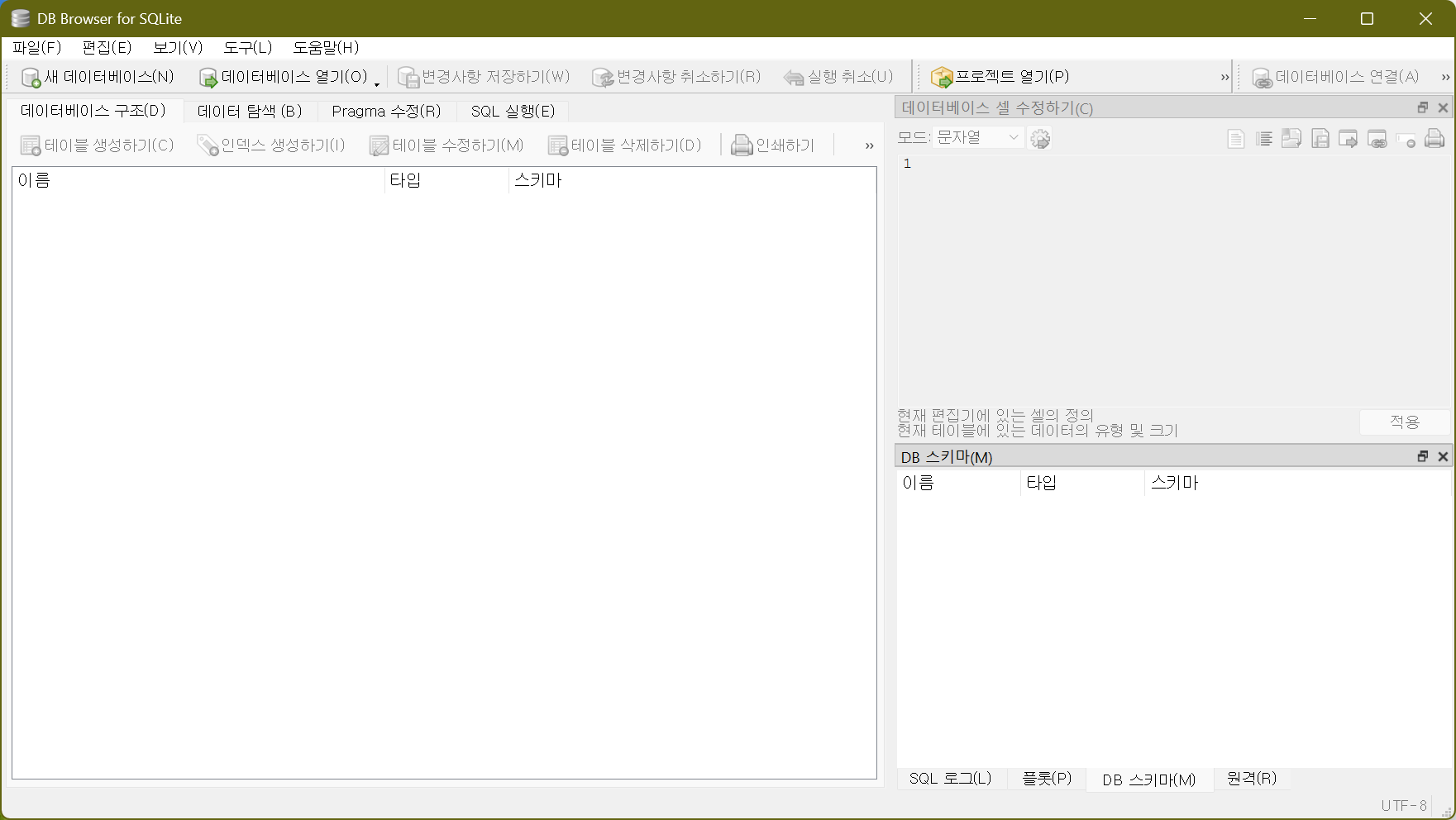Click 타입 column header in DB 스키마 panel
This screenshot has height=820, width=1456.
(x=1083, y=483)
